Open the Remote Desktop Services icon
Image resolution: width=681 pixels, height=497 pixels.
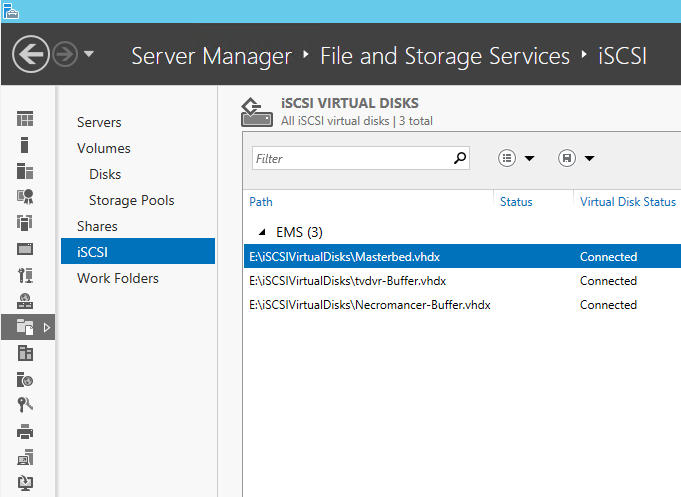[25, 457]
